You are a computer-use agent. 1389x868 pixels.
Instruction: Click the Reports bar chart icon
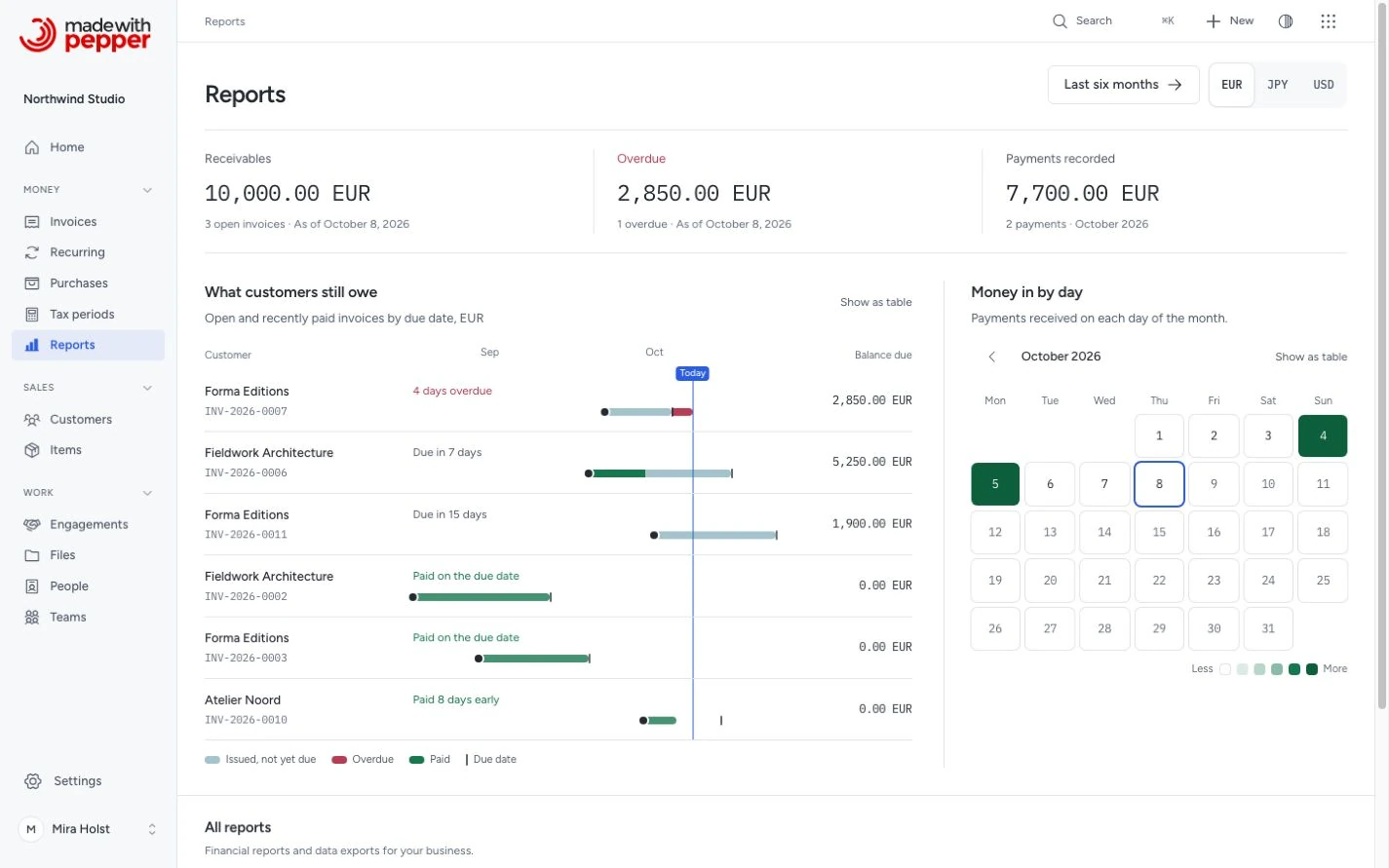point(32,345)
